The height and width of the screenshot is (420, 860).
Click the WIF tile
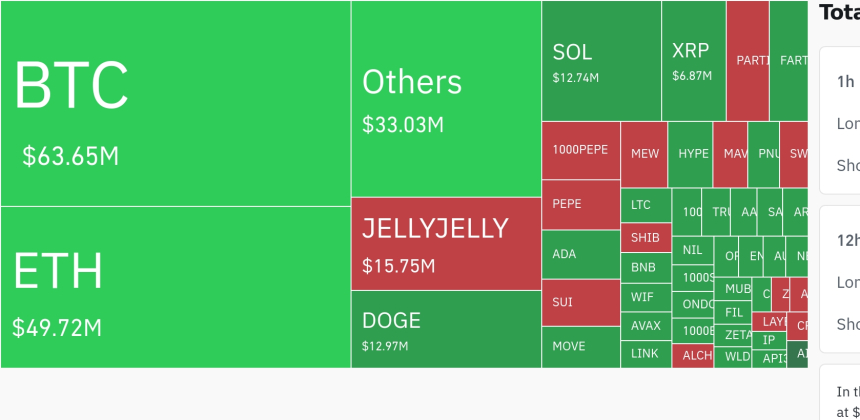pos(645,297)
